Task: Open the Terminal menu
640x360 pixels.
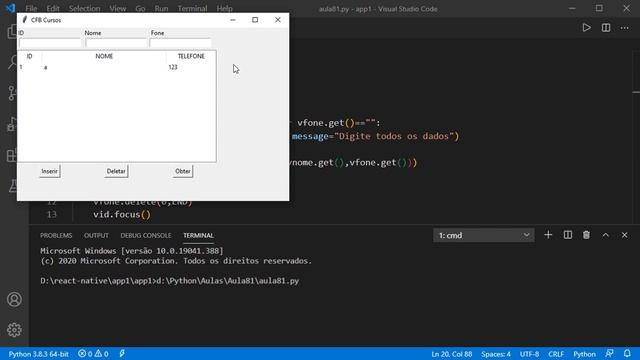Action: point(192,8)
